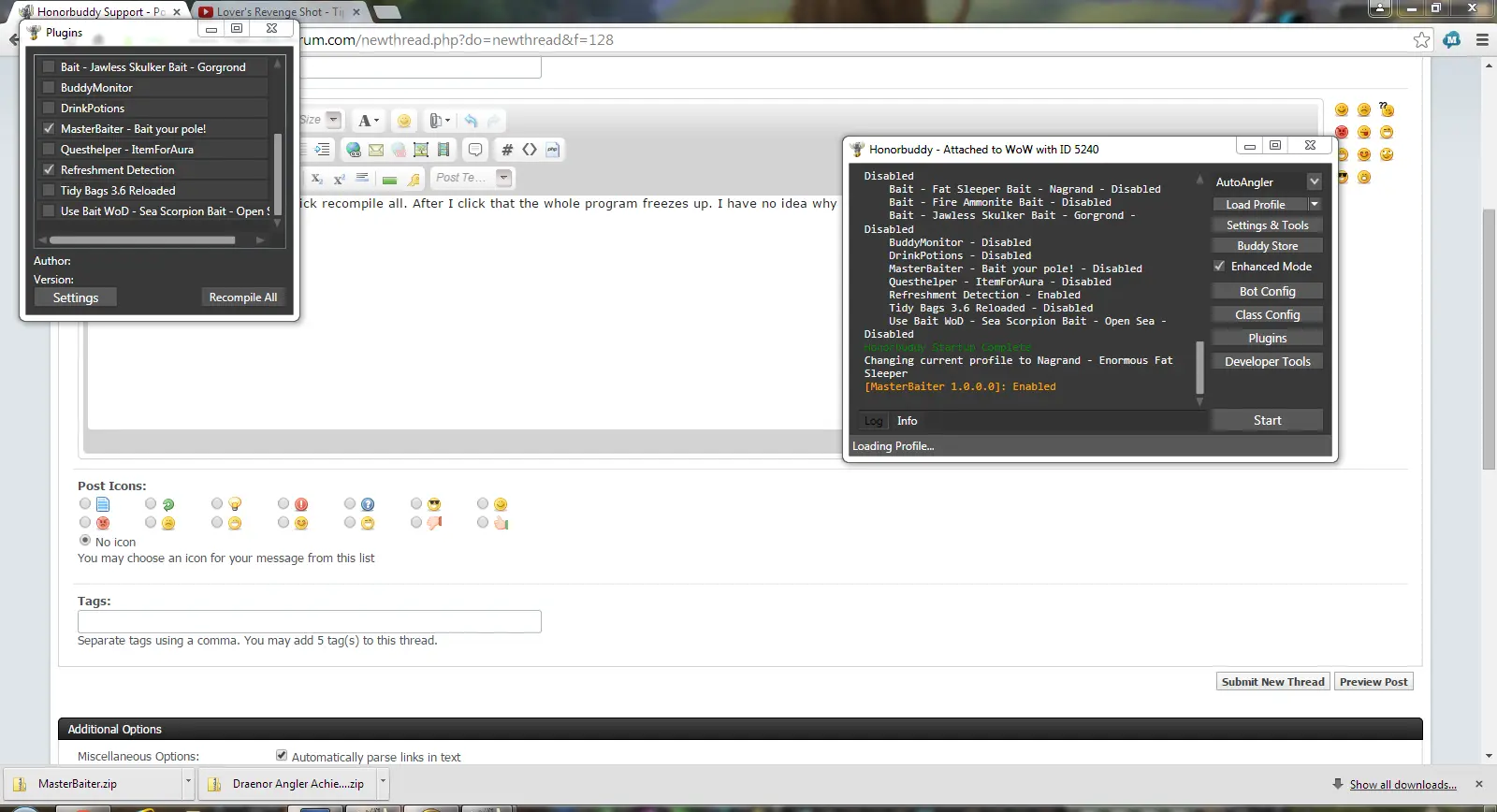Insert an email link via envelope icon
The width and height of the screenshot is (1497, 812).
376,150
